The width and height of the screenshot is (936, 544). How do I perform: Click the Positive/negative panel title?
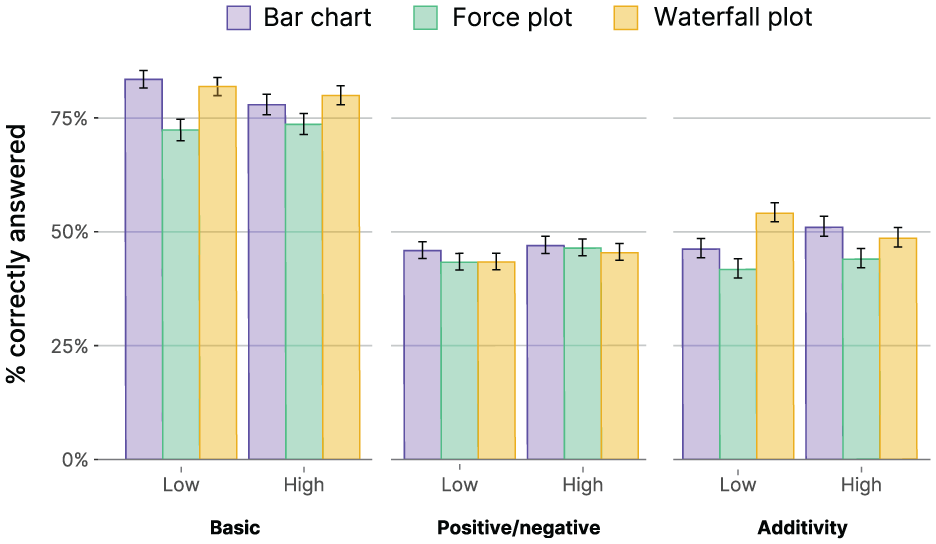point(519,528)
